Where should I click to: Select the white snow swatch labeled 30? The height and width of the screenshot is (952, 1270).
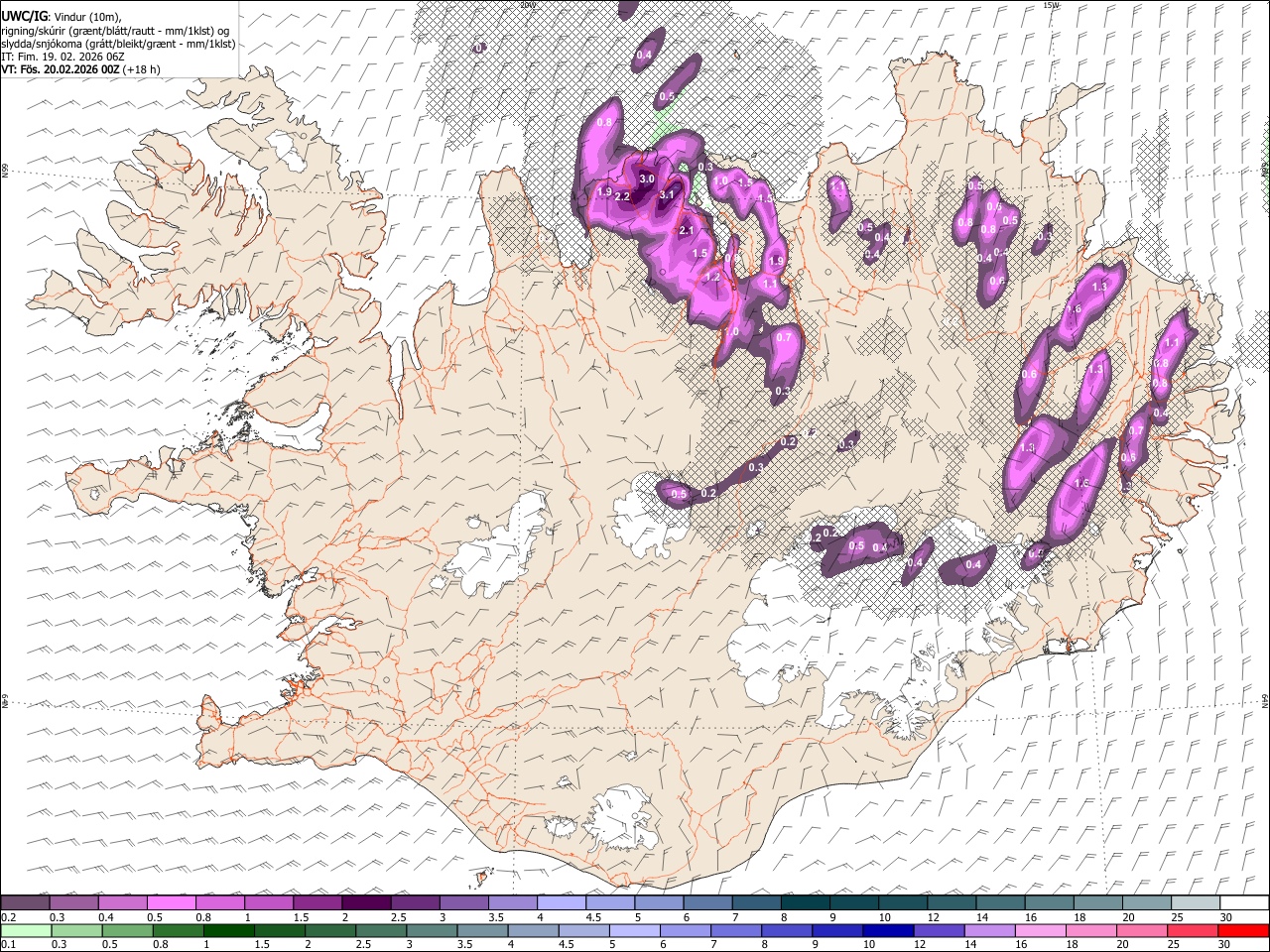point(1243,902)
